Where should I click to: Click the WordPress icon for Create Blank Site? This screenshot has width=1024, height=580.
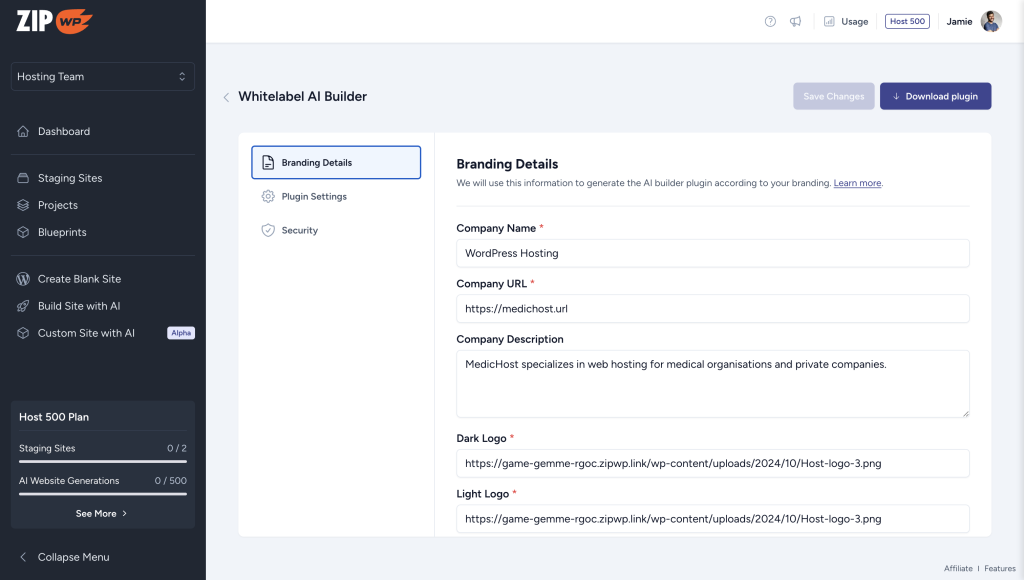pyautogui.click(x=23, y=280)
